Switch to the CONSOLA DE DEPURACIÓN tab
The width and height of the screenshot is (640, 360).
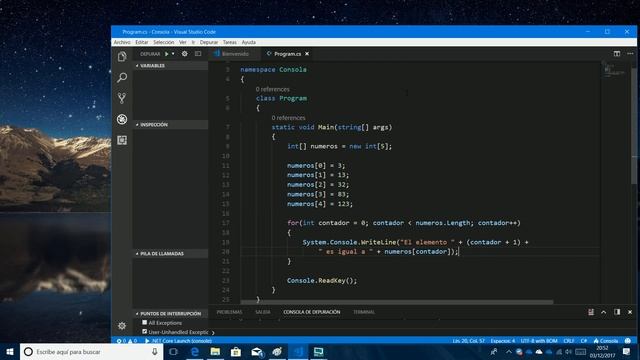coord(311,312)
